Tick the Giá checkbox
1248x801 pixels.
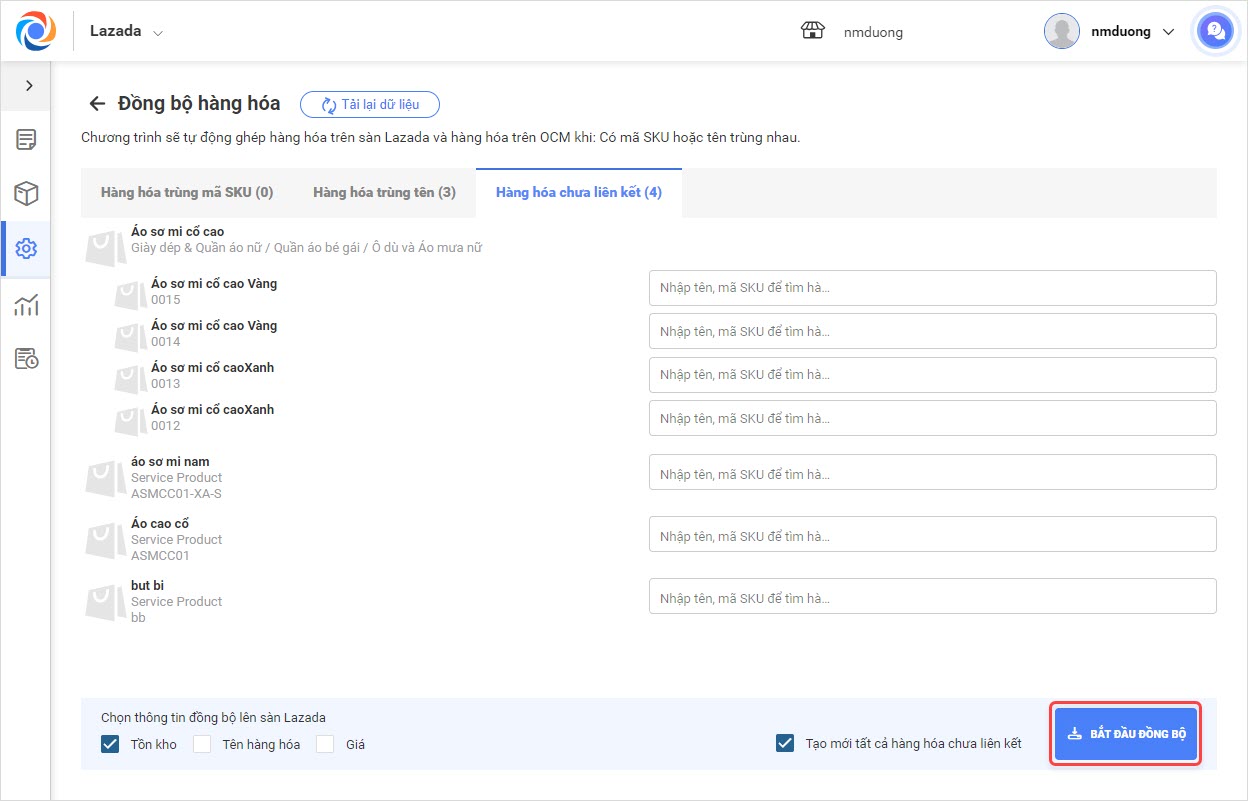[x=325, y=744]
